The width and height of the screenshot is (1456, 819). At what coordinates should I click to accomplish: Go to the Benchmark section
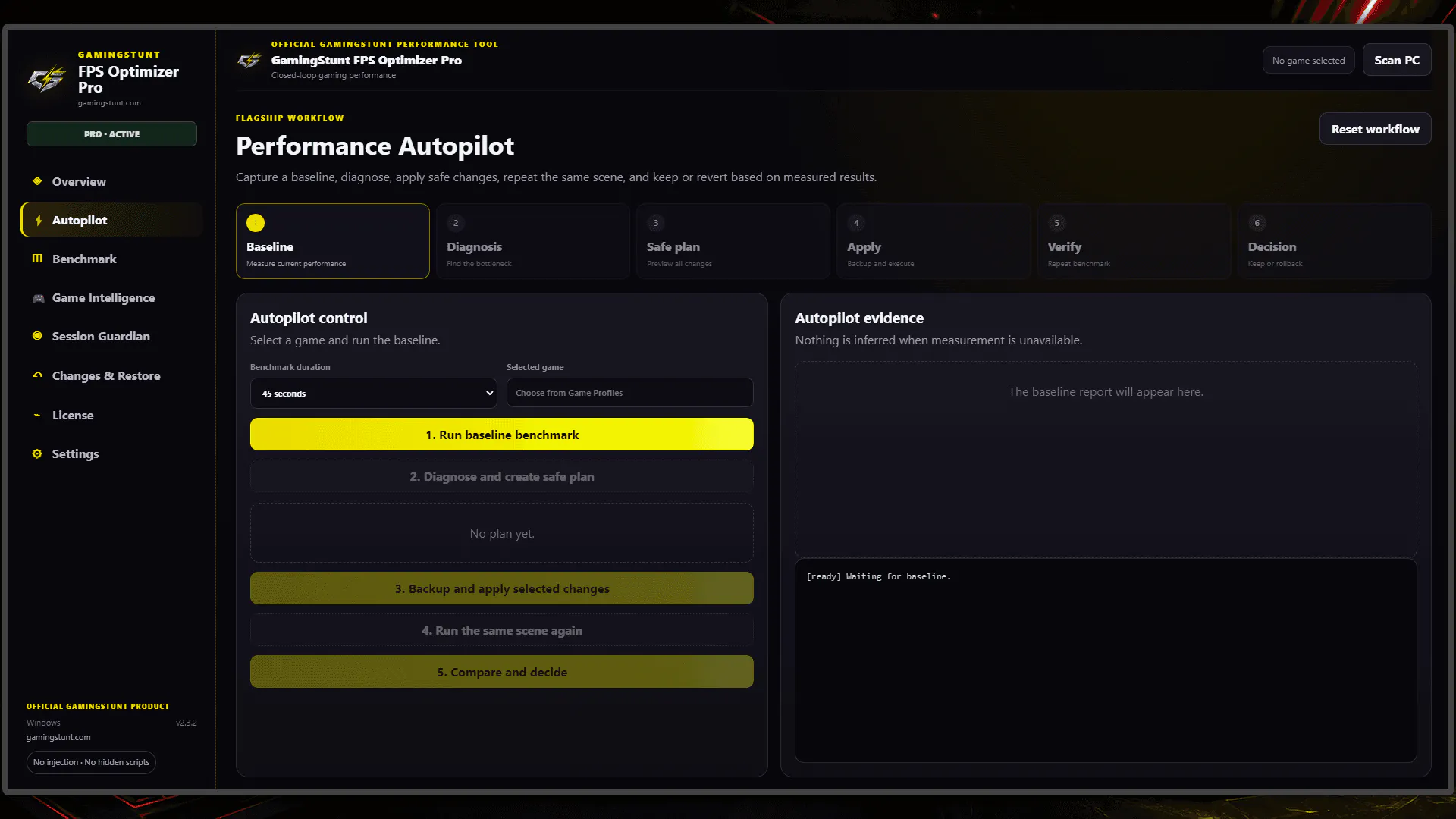coord(111,259)
